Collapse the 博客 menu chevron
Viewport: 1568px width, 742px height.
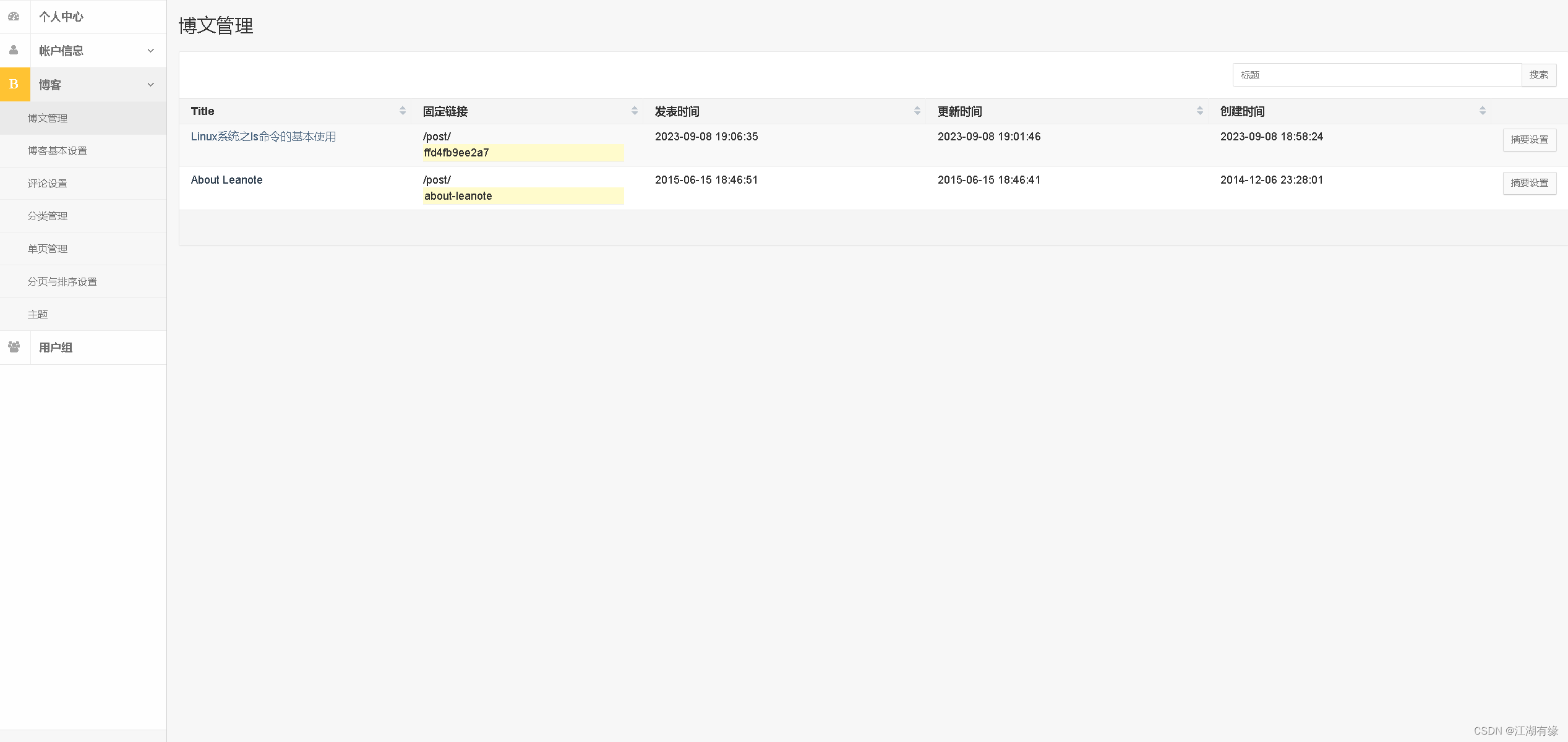click(151, 85)
